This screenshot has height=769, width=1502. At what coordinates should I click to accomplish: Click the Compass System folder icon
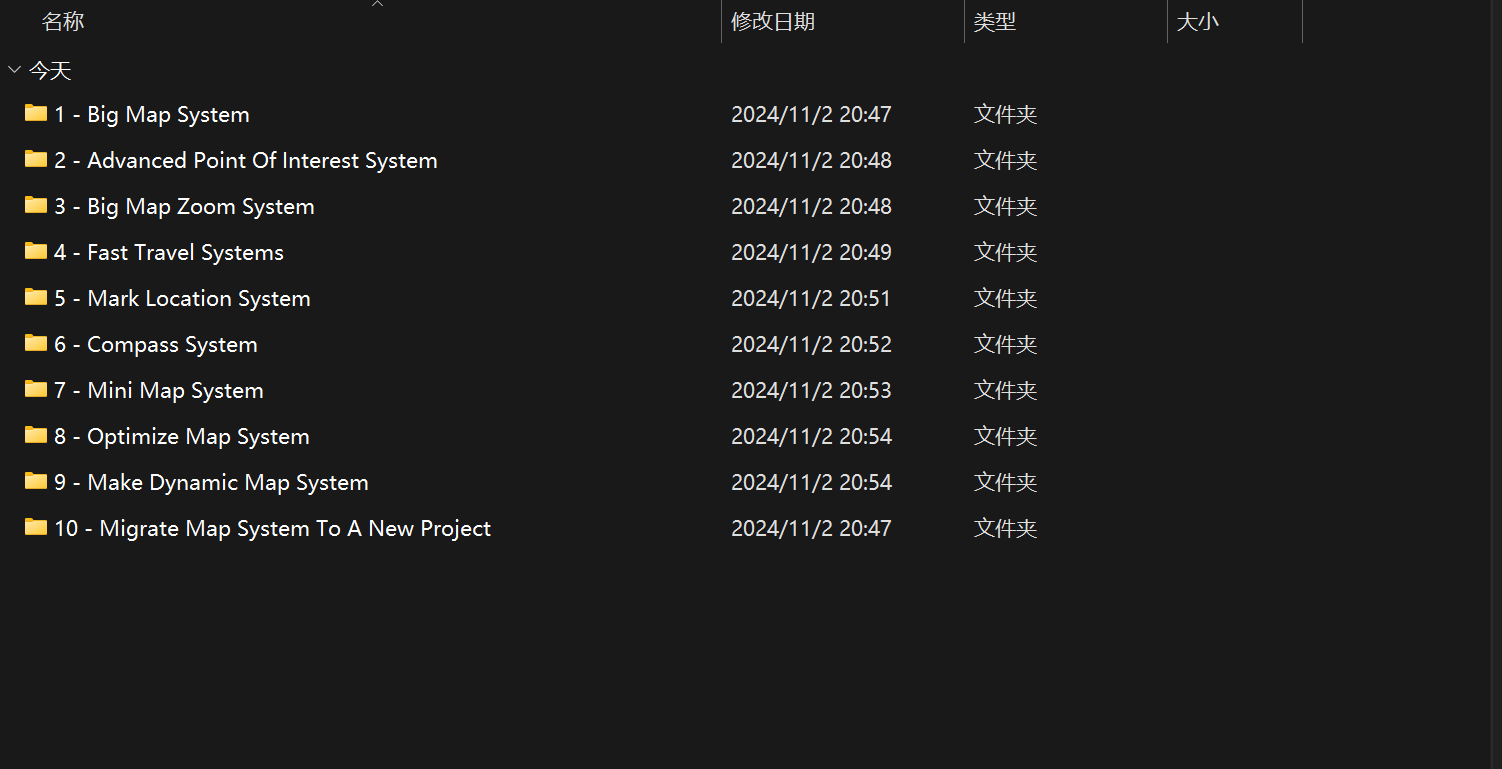36,343
